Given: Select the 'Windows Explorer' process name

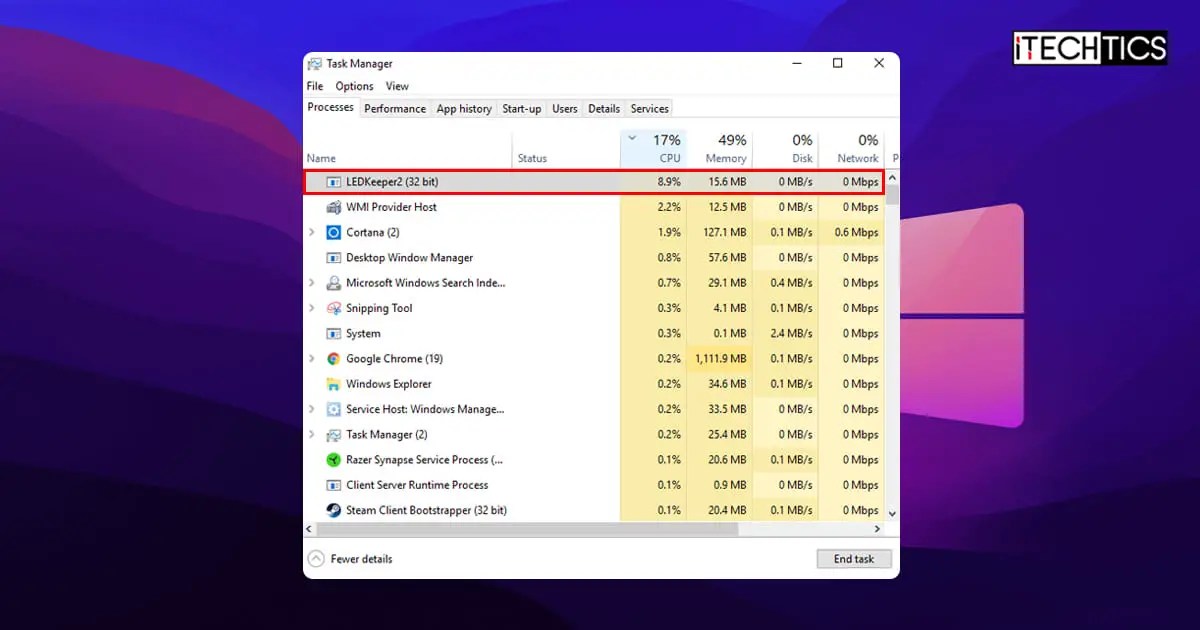Looking at the screenshot, I should (x=389, y=384).
